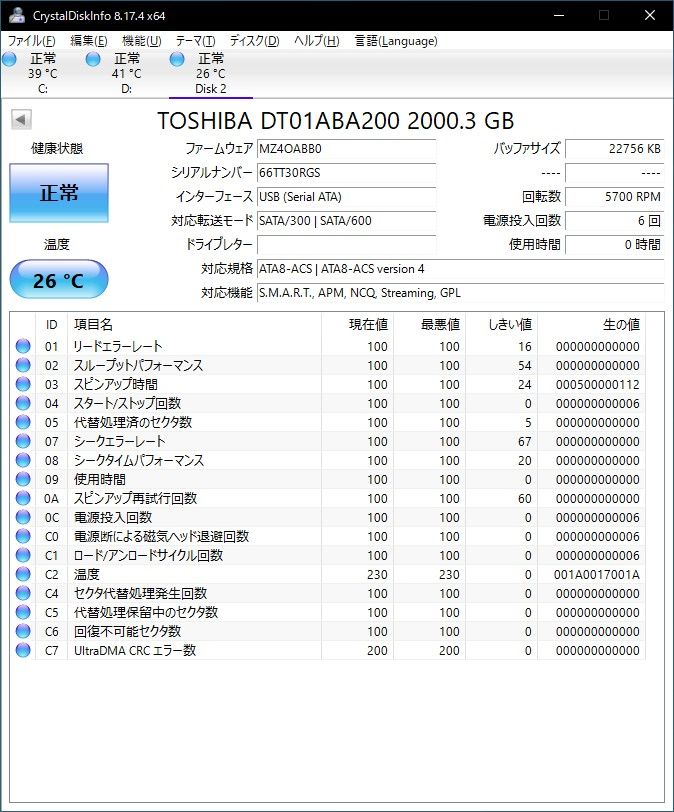Click the serial number field 66TT30RGS
Image resolution: width=674 pixels, height=812 pixels.
coord(346,172)
